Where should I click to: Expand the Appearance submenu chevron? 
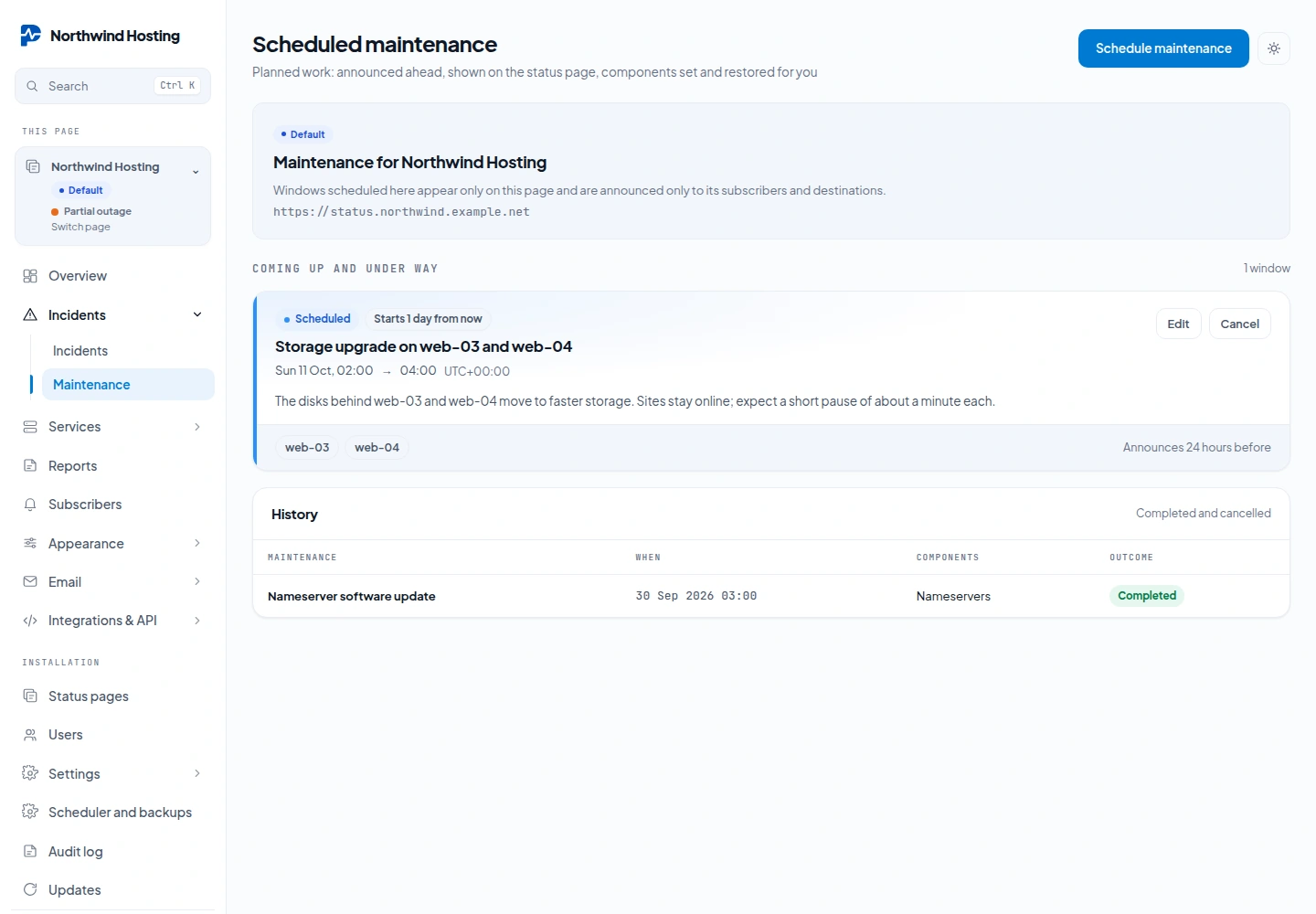[x=197, y=544]
